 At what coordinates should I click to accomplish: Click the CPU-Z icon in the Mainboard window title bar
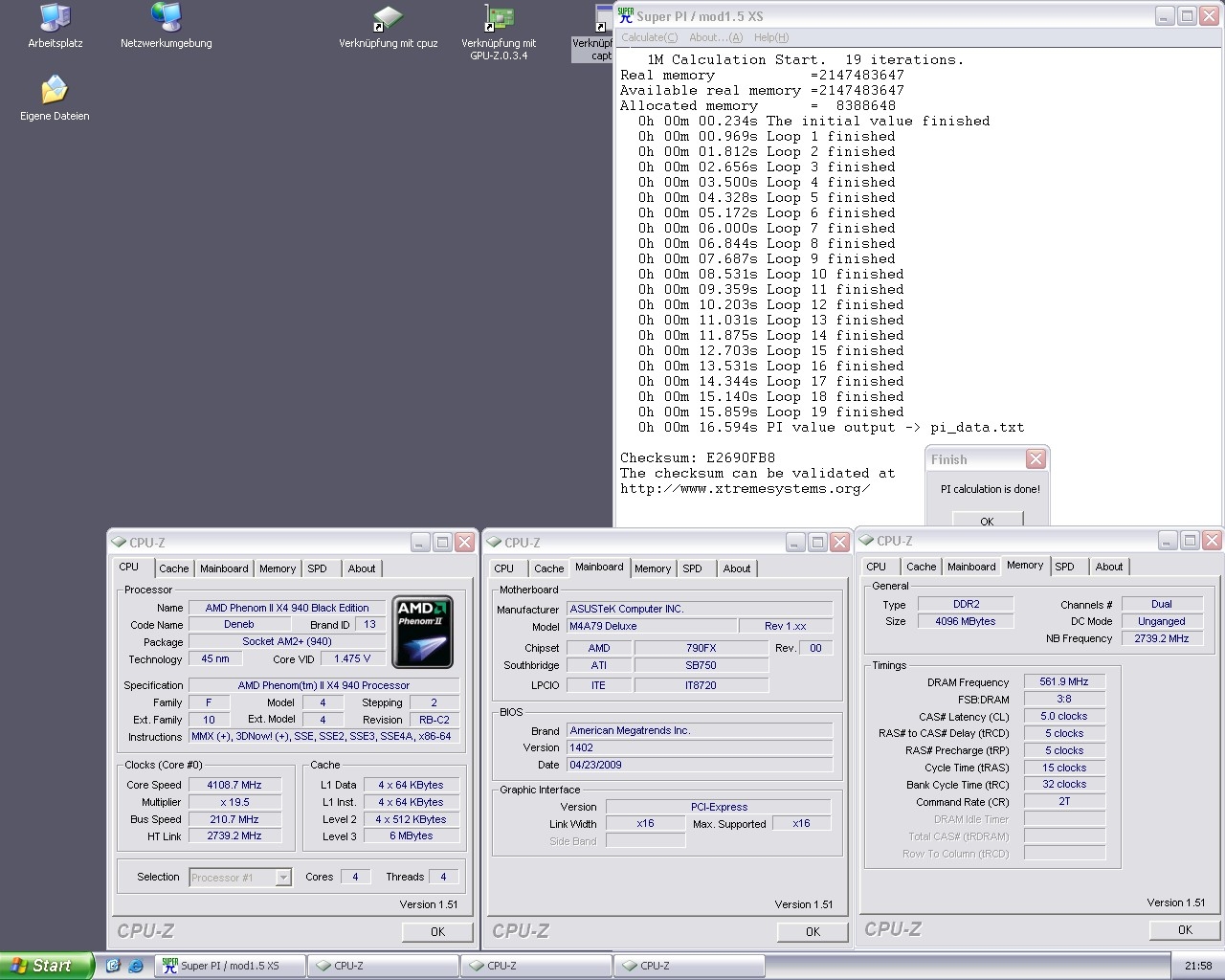(x=495, y=543)
